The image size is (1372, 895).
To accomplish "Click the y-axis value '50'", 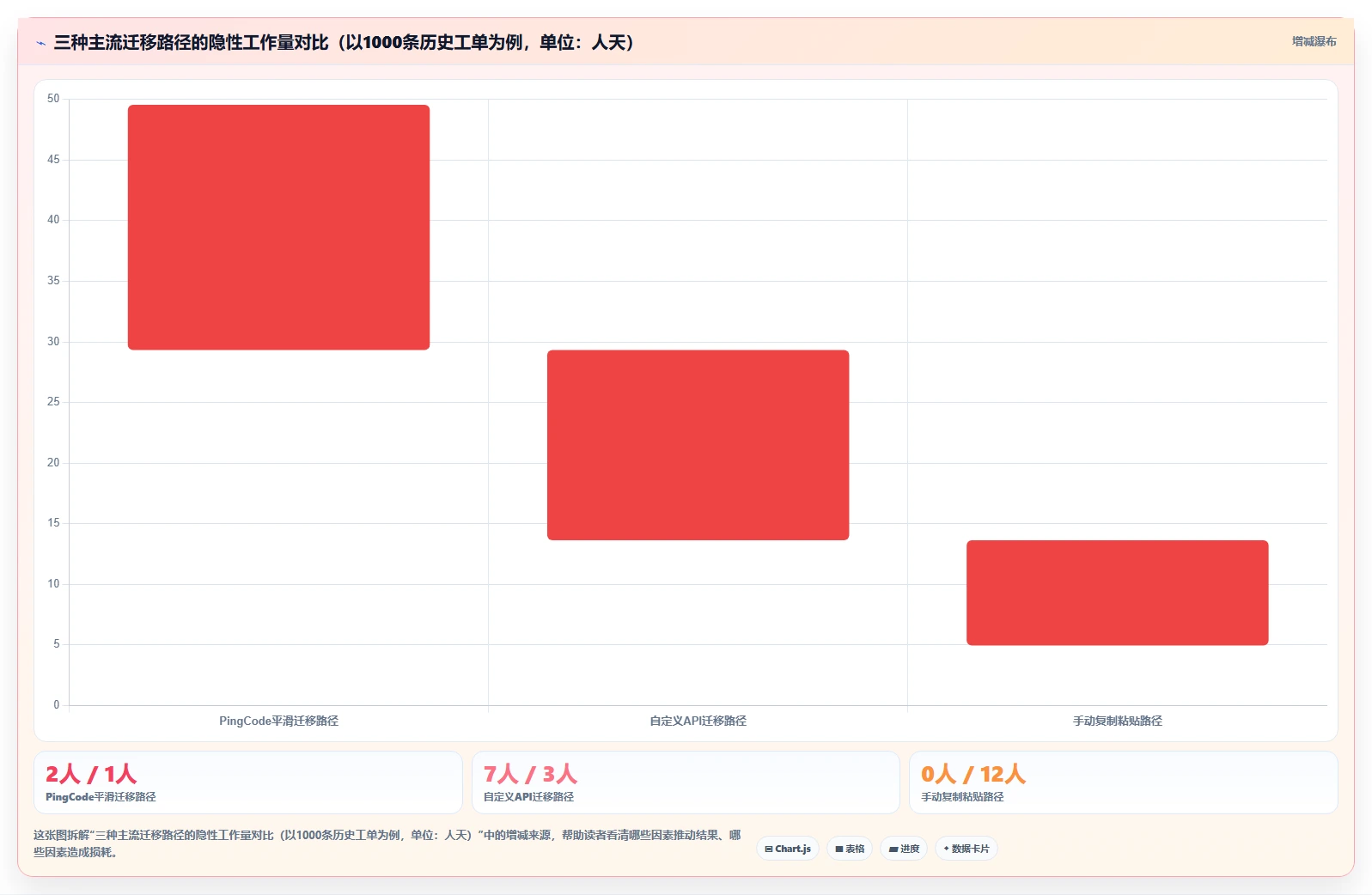I will click(x=53, y=99).
